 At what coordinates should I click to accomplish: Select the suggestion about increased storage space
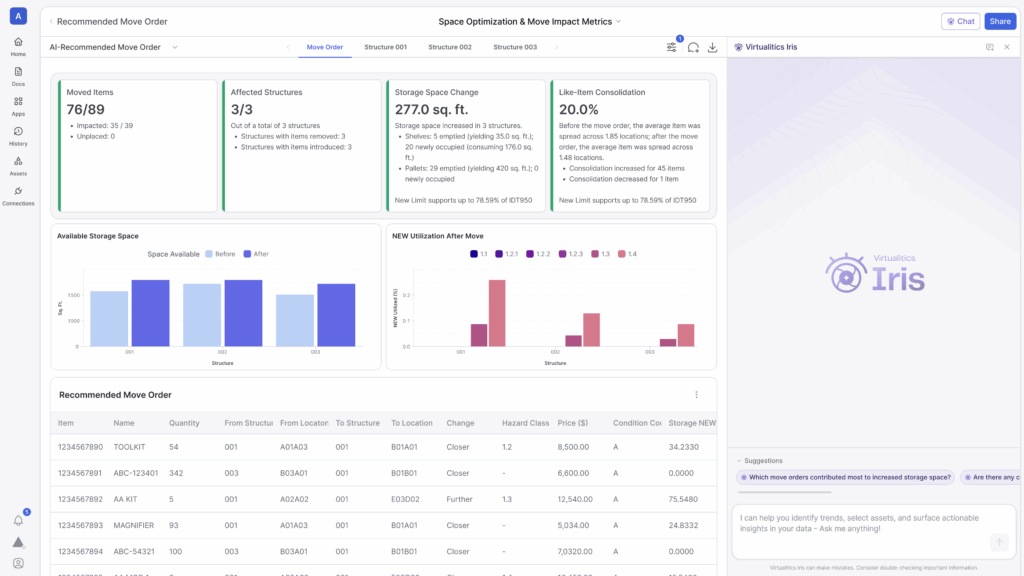[x=845, y=477]
